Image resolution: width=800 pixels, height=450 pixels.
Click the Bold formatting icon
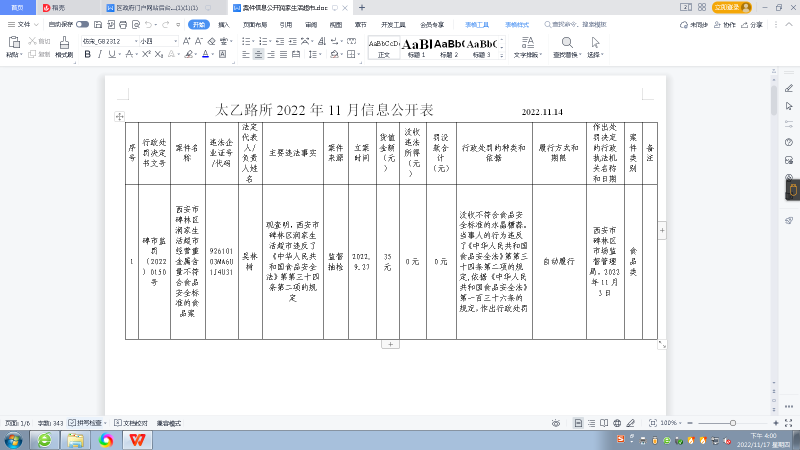click(87, 54)
